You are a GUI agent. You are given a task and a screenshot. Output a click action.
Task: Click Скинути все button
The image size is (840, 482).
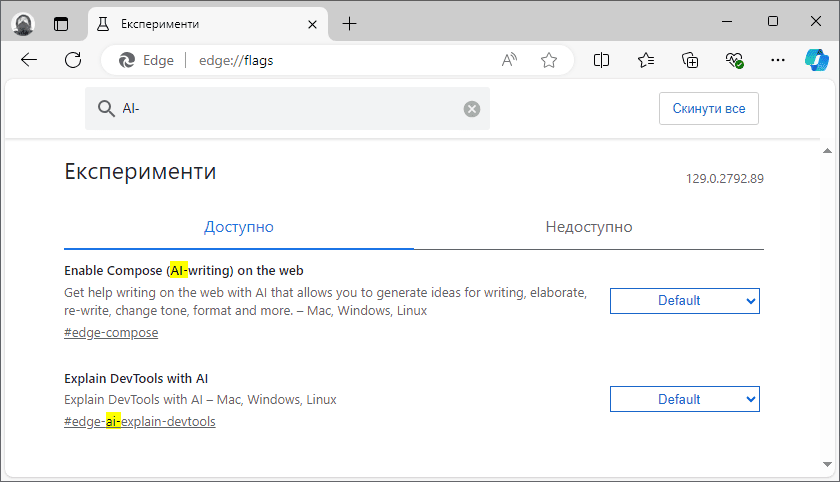[x=708, y=109]
